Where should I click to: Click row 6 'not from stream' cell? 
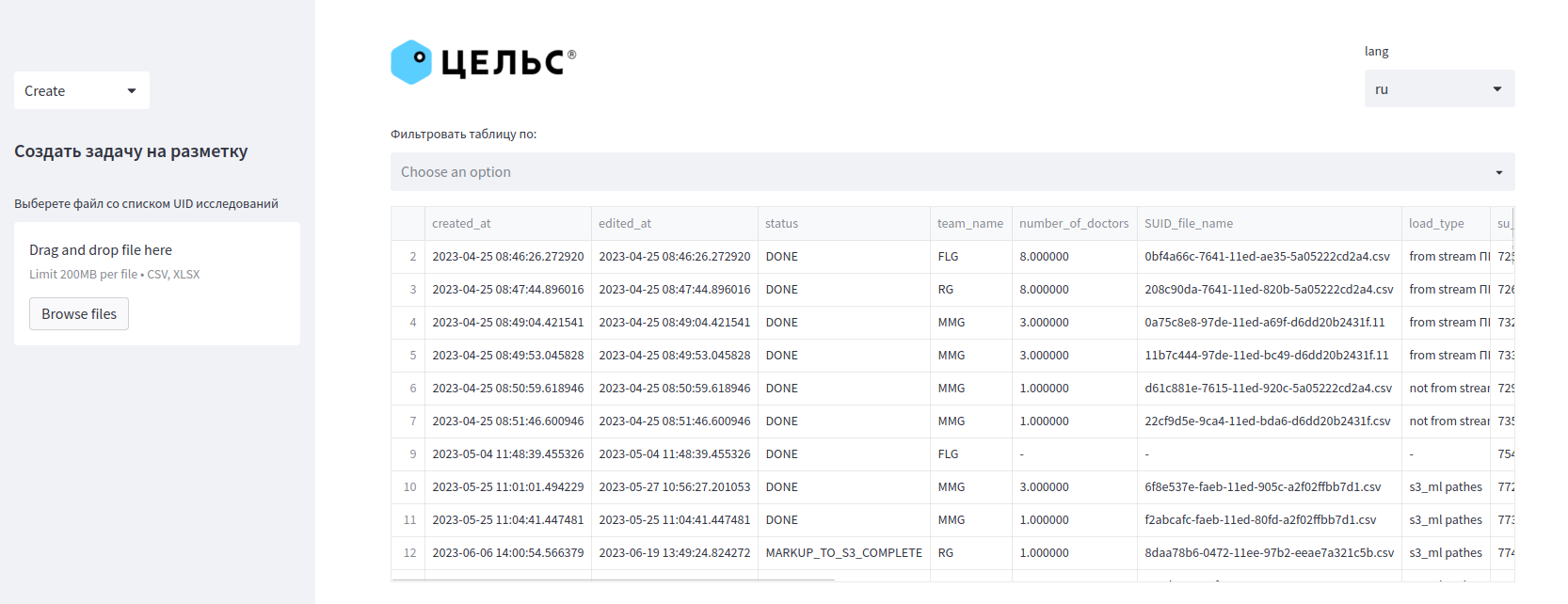[x=1448, y=389]
